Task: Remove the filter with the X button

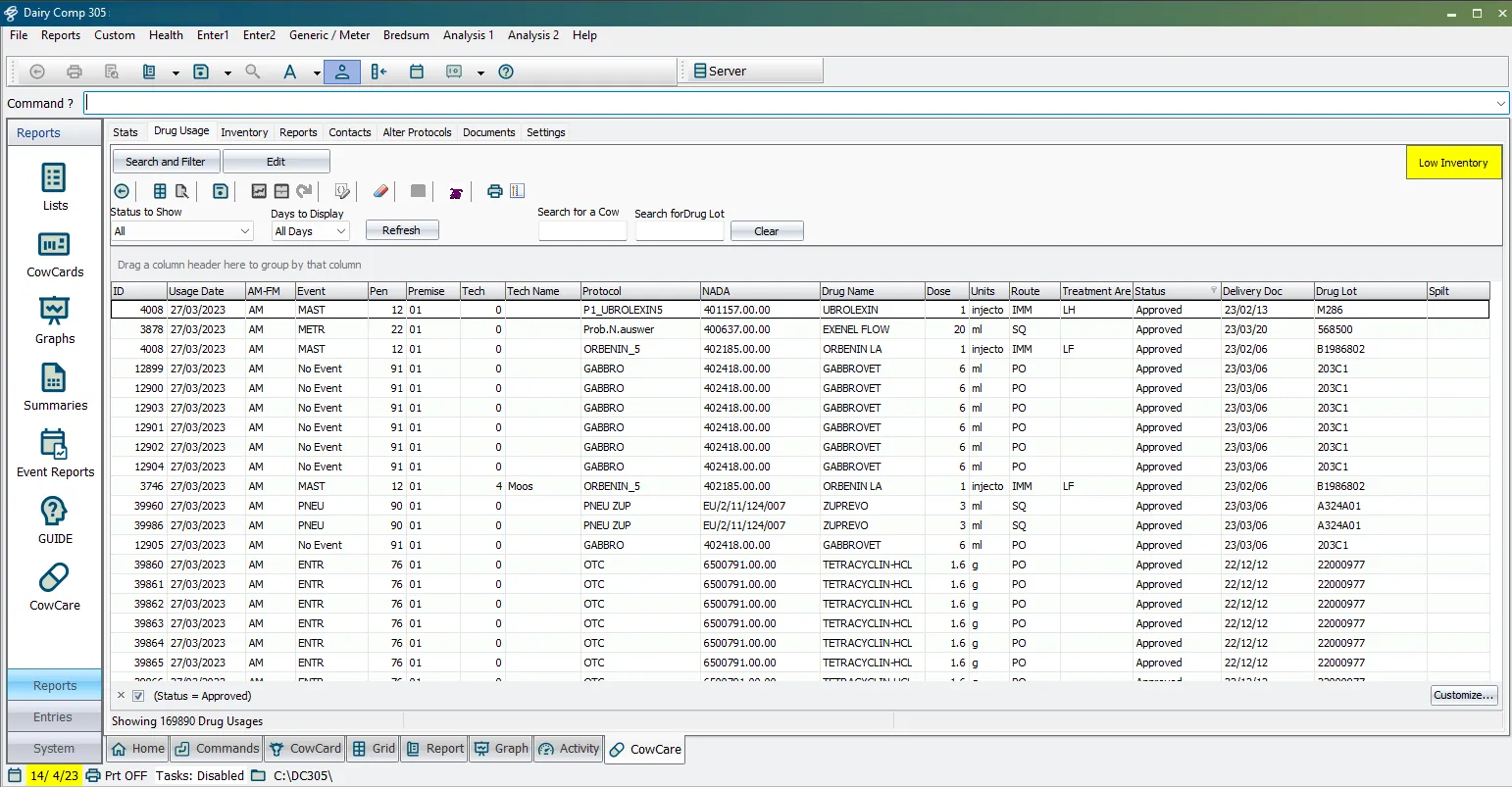Action: tap(121, 695)
